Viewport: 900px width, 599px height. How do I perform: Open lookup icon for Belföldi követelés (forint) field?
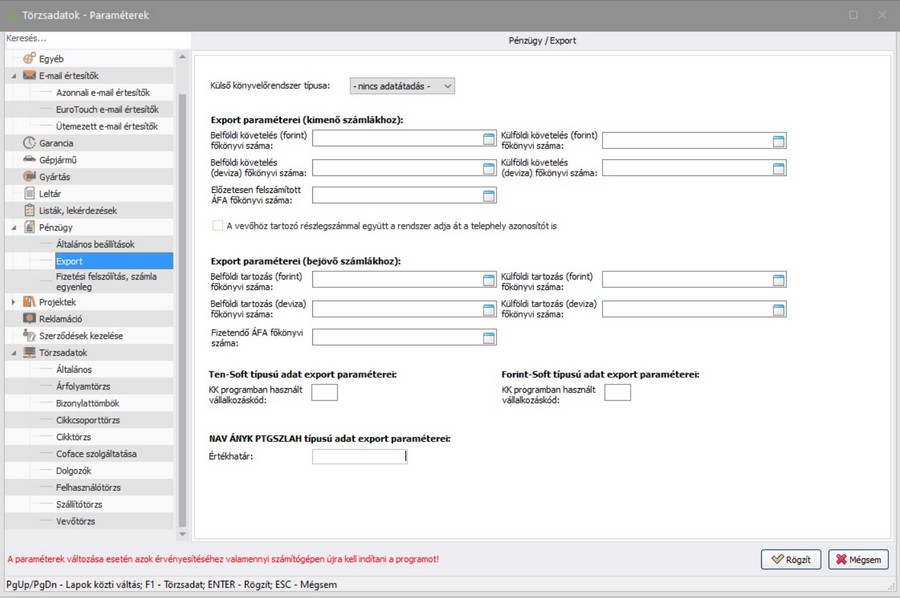(x=489, y=139)
